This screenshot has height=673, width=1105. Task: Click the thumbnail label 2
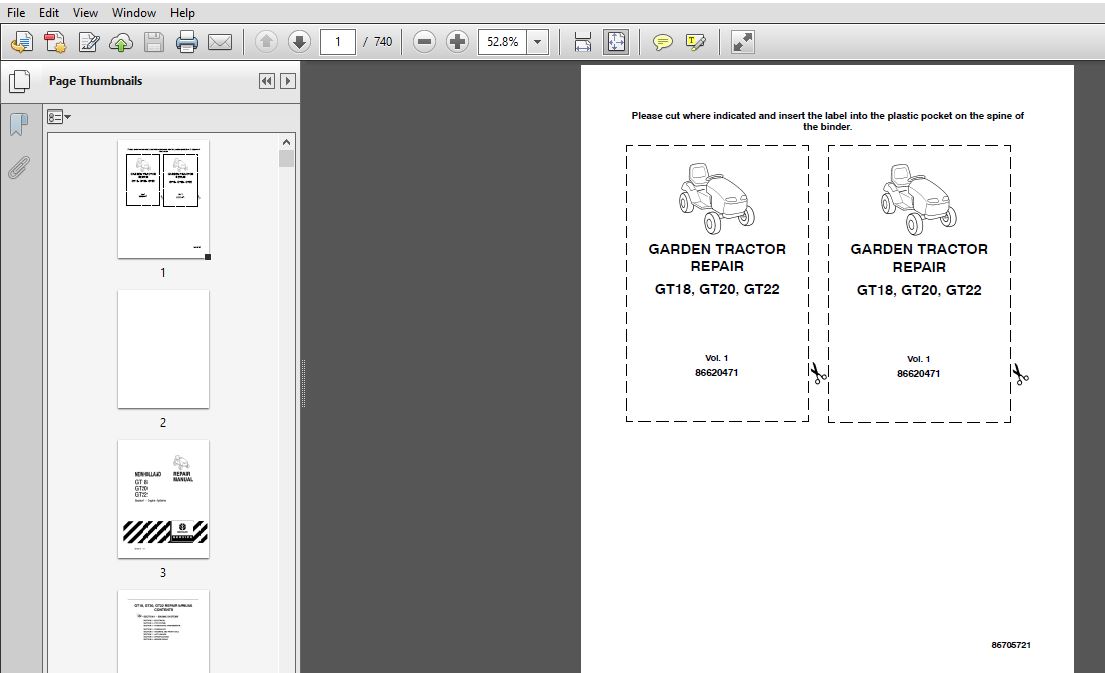tap(163, 423)
